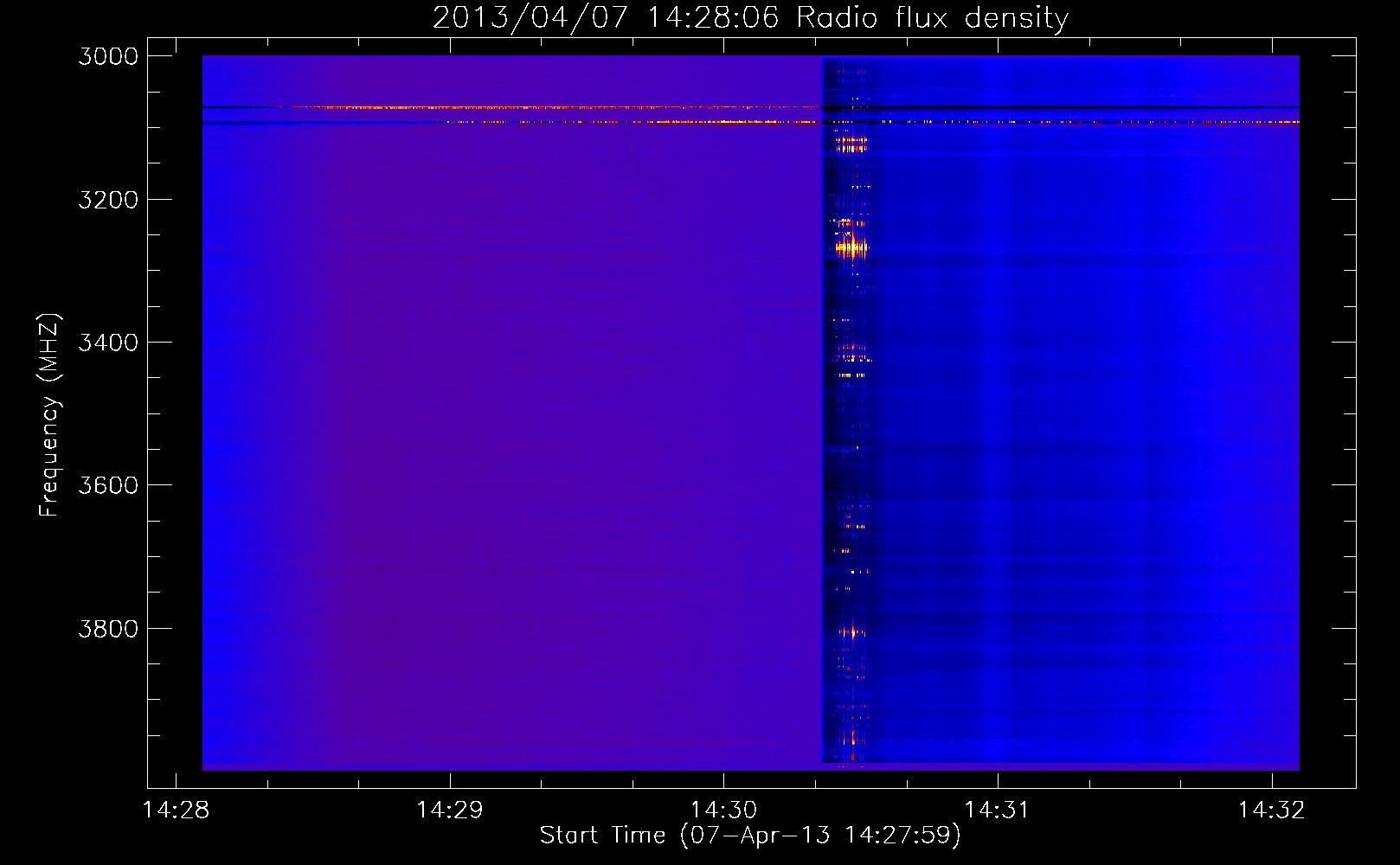The height and width of the screenshot is (865, 1400).
Task: Click the bright yellow burst near 3270 MHz
Action: 851,248
